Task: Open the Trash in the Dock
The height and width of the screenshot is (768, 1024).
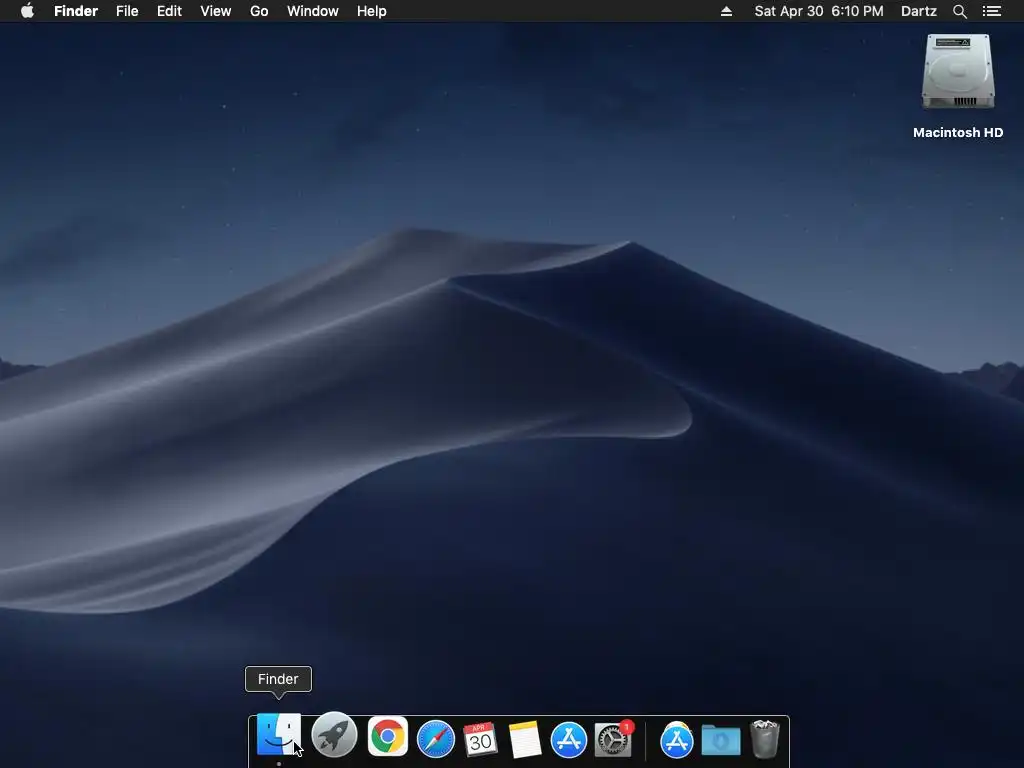Action: click(x=765, y=739)
